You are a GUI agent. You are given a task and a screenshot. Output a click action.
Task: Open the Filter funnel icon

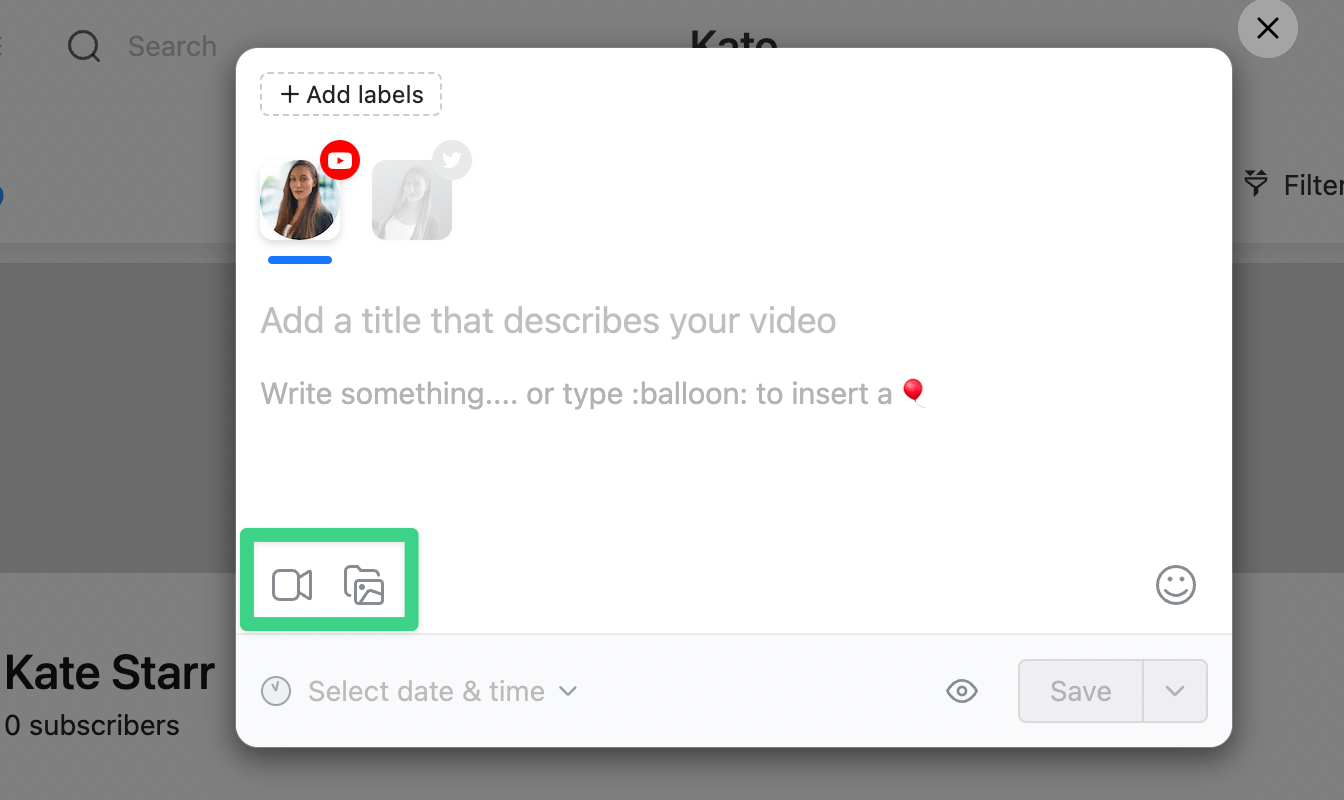pos(1255,184)
